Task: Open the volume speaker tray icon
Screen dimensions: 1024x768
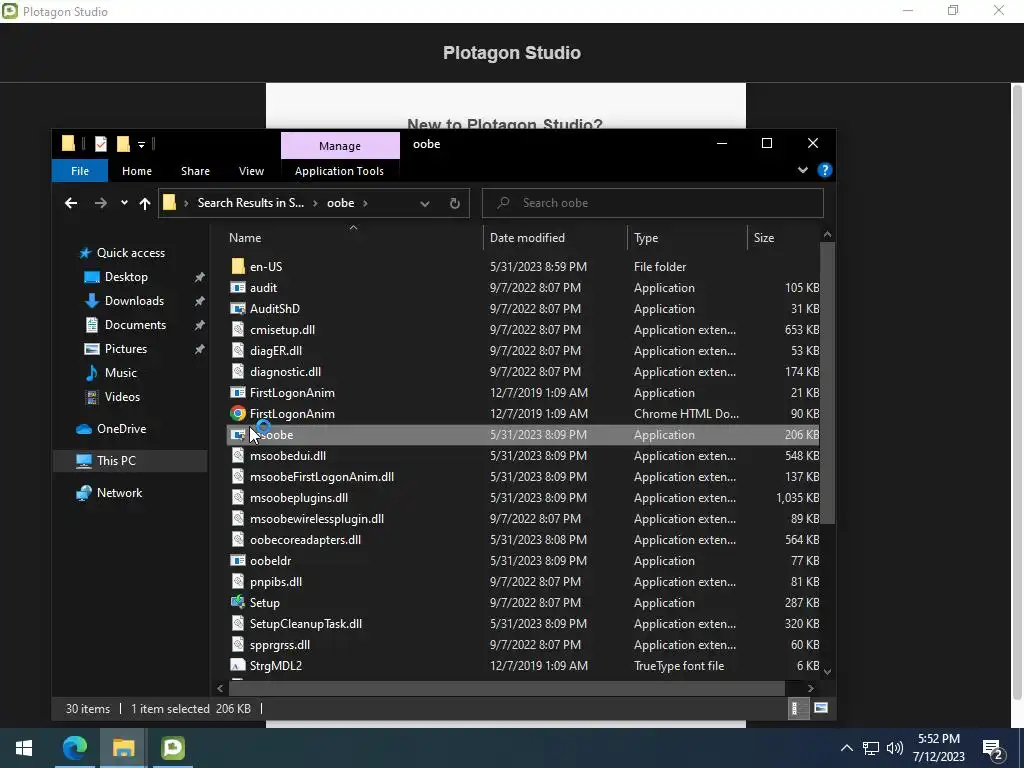Action: coord(895,748)
